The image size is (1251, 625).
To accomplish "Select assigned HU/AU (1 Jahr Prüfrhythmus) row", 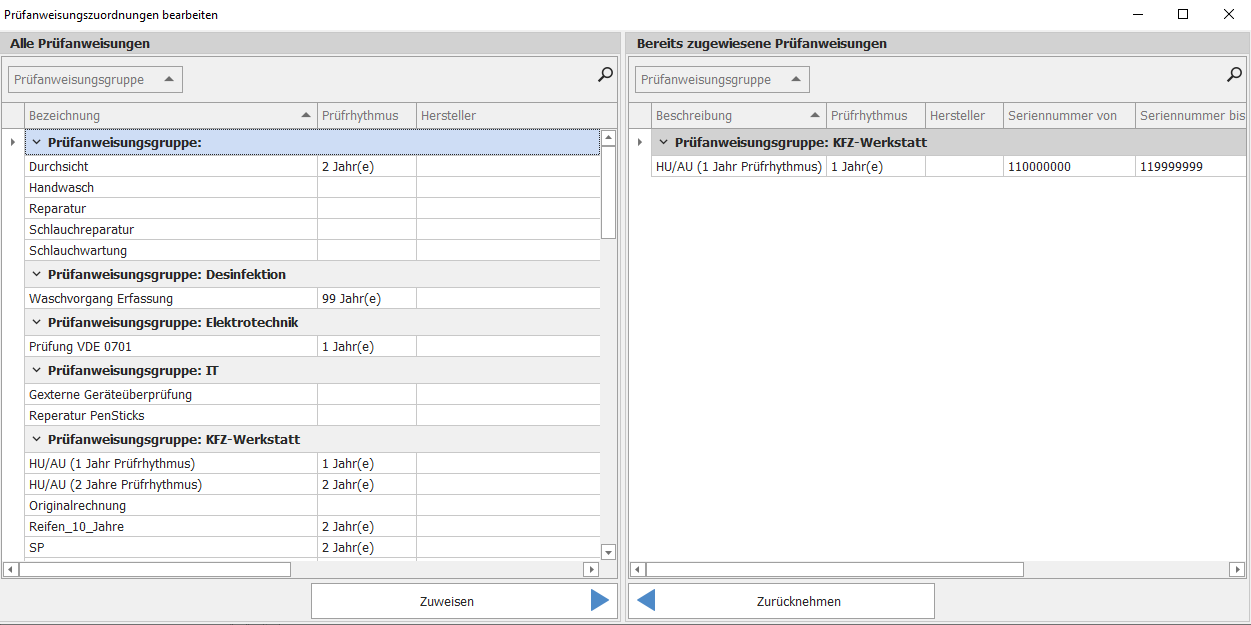I will tap(738, 167).
